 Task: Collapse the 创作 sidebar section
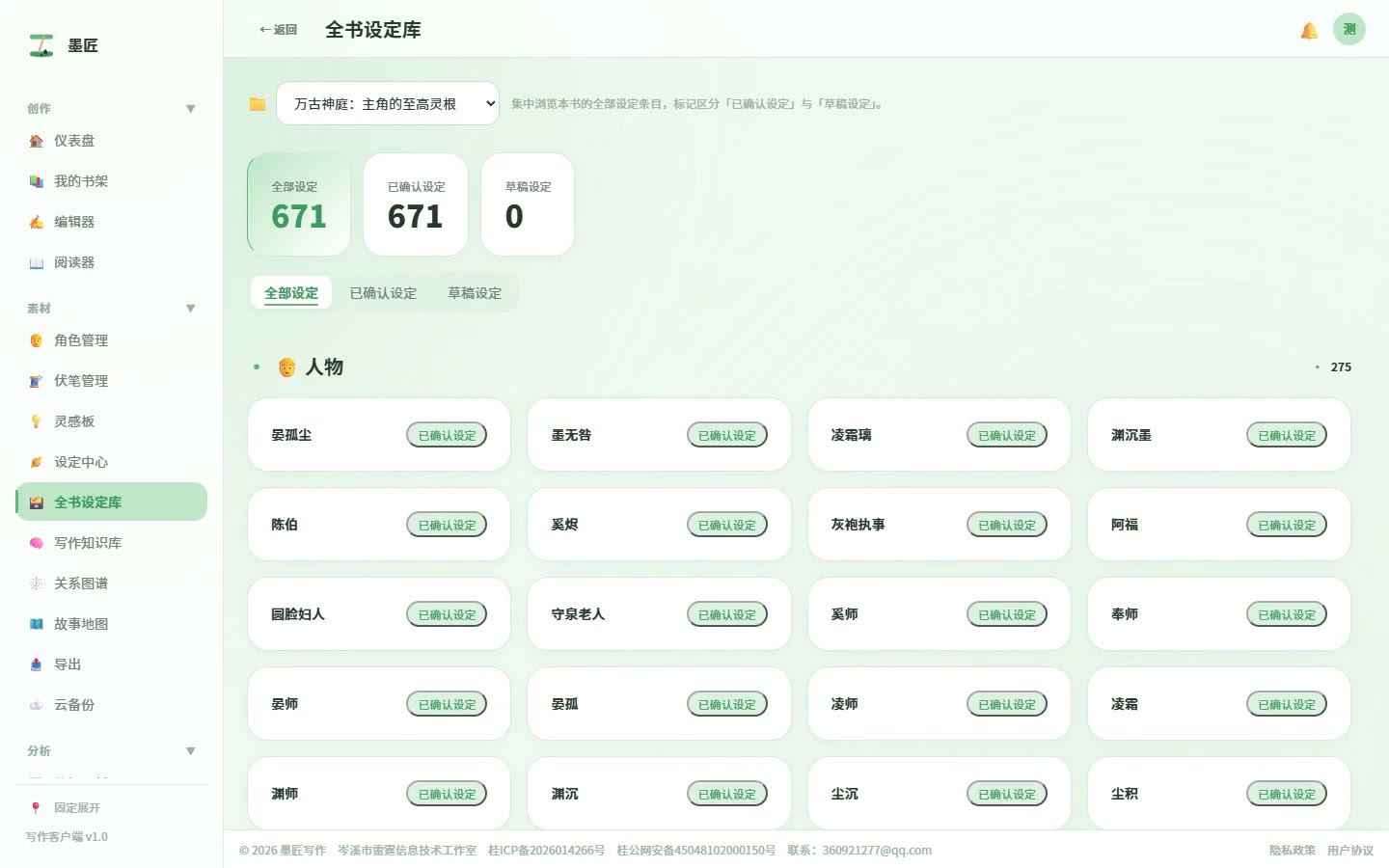[x=190, y=109]
